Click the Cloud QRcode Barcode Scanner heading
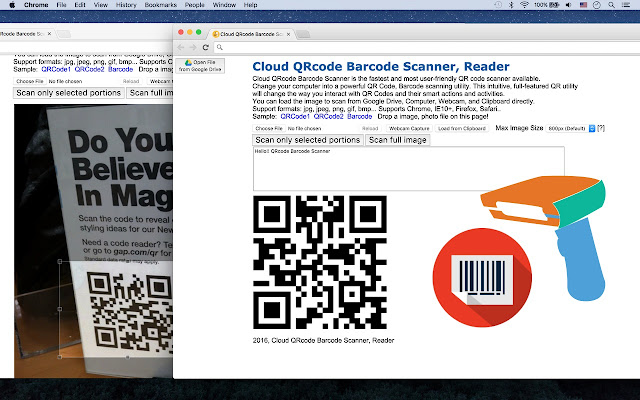This screenshot has width=640, height=400. pos(381,67)
